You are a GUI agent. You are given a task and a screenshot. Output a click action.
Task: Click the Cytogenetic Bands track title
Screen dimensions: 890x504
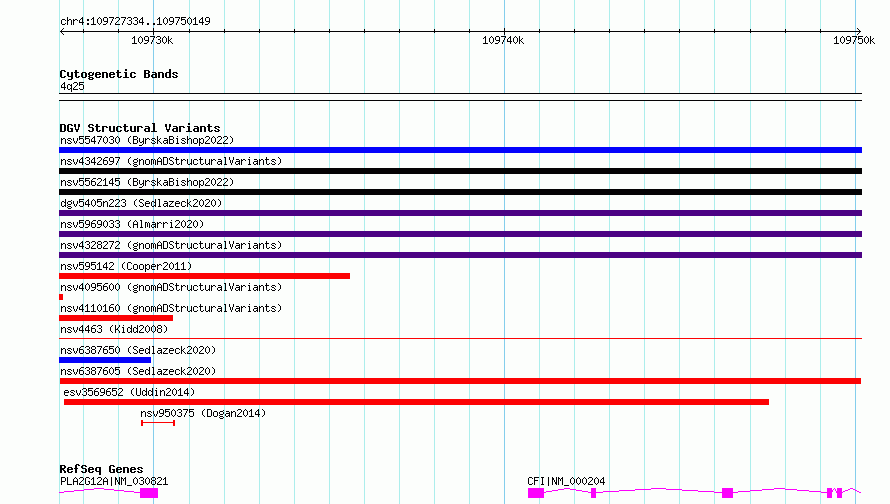(x=119, y=74)
